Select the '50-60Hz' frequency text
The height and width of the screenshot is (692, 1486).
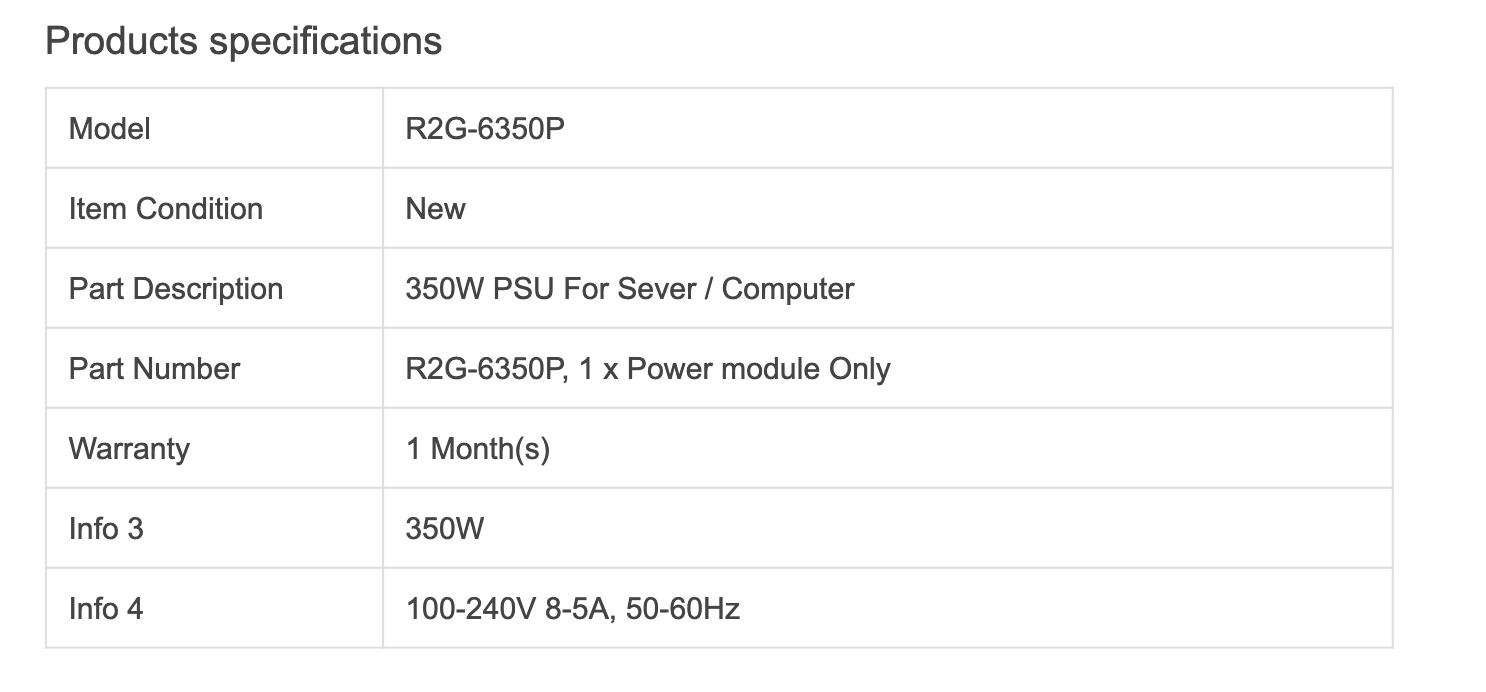[683, 609]
